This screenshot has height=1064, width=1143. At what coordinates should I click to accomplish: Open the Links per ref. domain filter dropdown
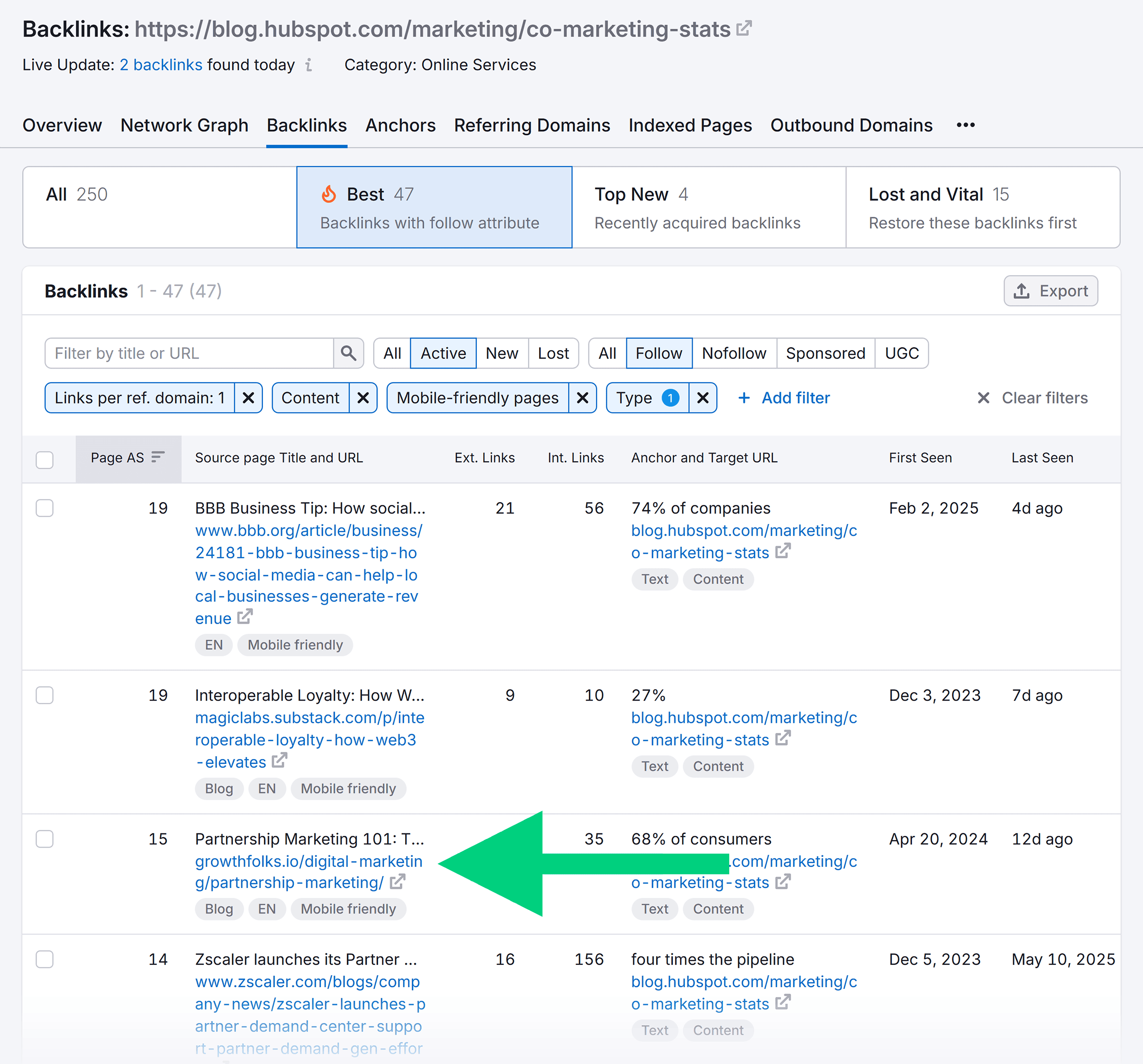[140, 398]
